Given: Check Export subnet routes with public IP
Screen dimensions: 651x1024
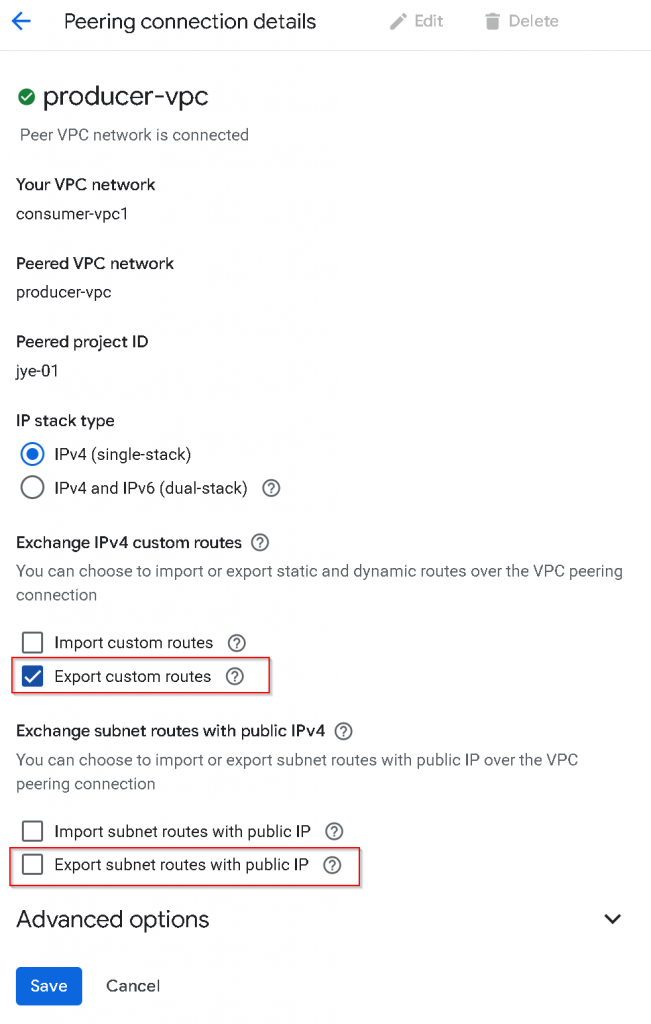Looking at the screenshot, I should [33, 865].
